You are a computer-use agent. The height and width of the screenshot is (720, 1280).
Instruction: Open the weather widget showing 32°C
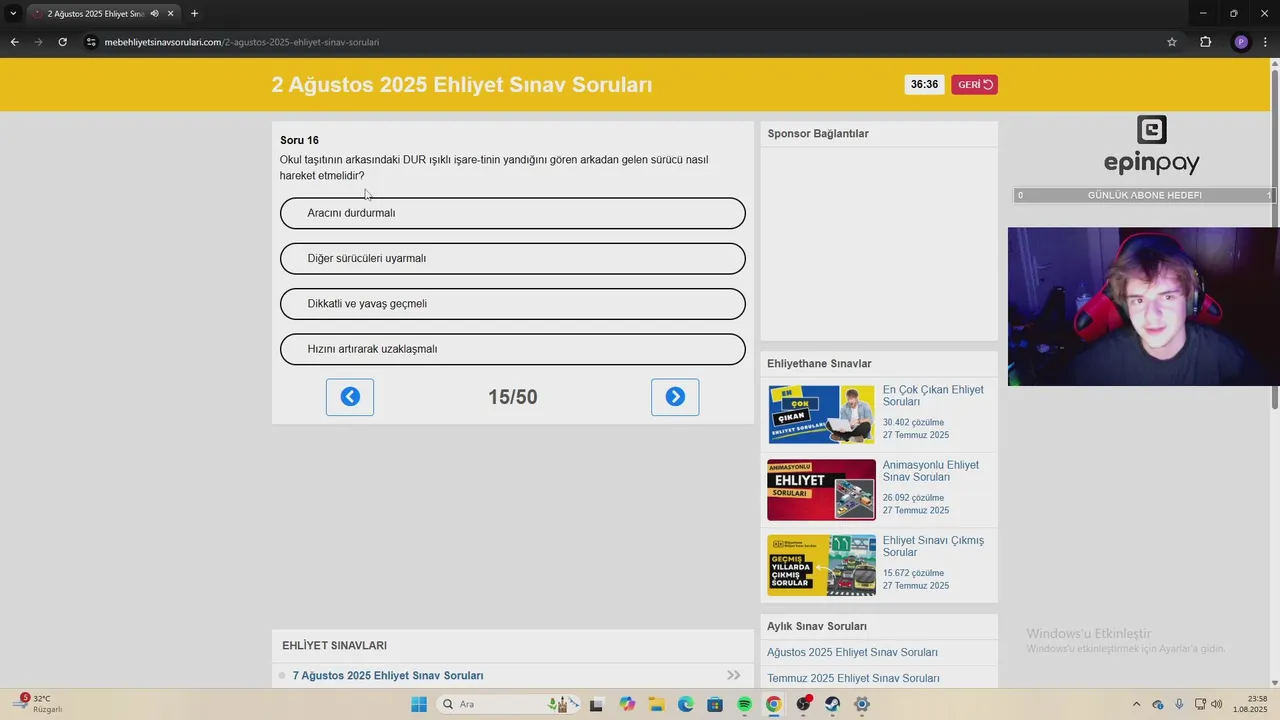pyautogui.click(x=38, y=704)
